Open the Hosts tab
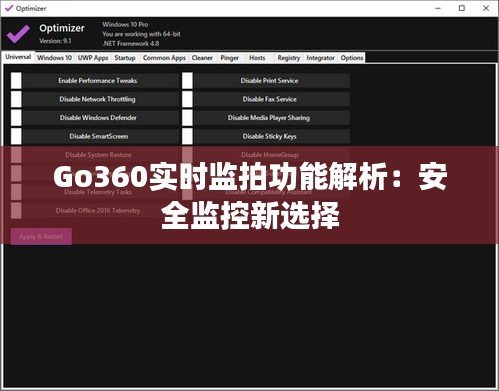Image resolution: width=499 pixels, height=391 pixels. pos(257,58)
